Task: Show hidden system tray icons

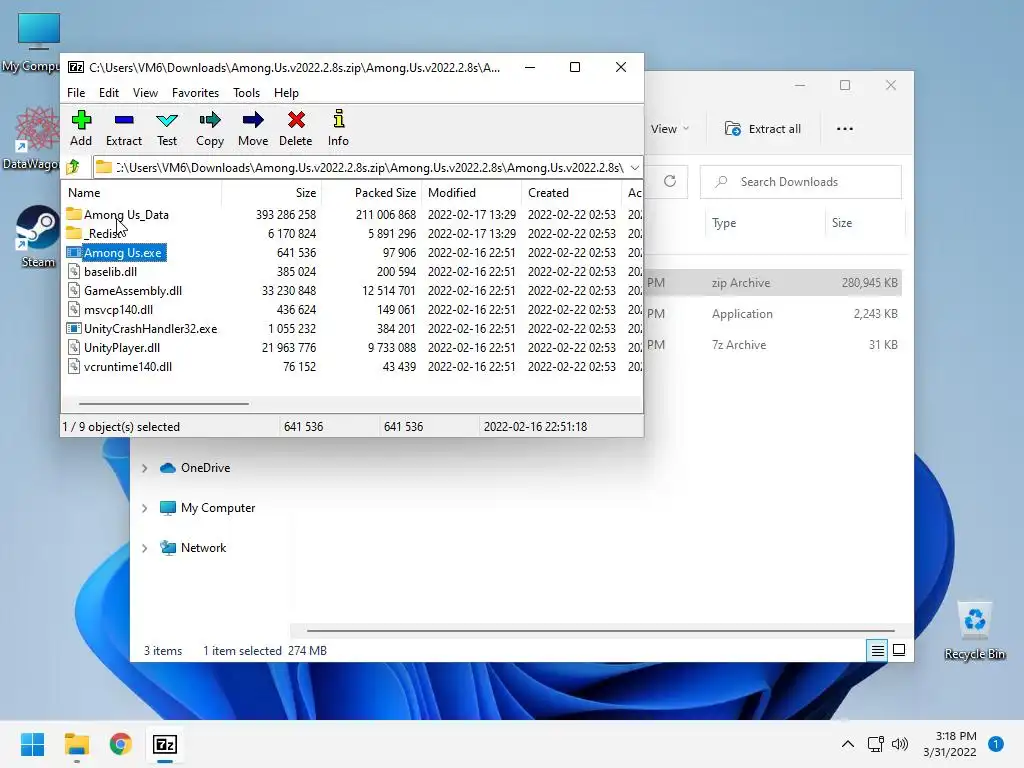Action: [848, 744]
